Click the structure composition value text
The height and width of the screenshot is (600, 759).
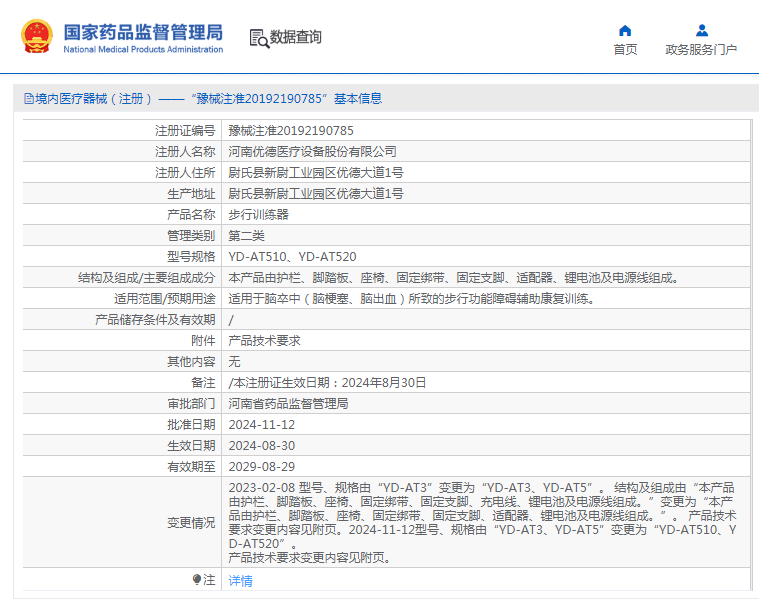453,278
